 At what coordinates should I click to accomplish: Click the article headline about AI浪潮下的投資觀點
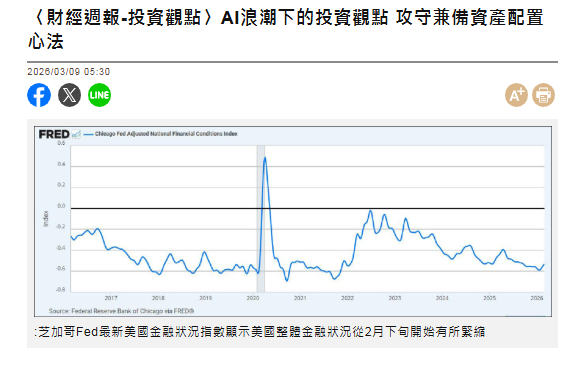pos(286,29)
